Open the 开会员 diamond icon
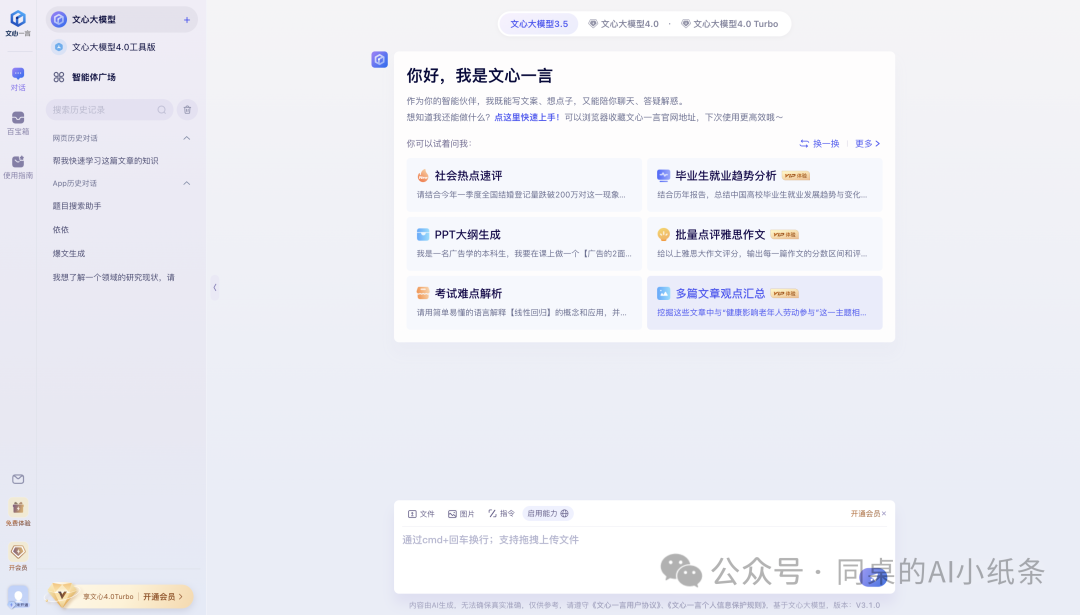The height and width of the screenshot is (615, 1080). [17, 553]
